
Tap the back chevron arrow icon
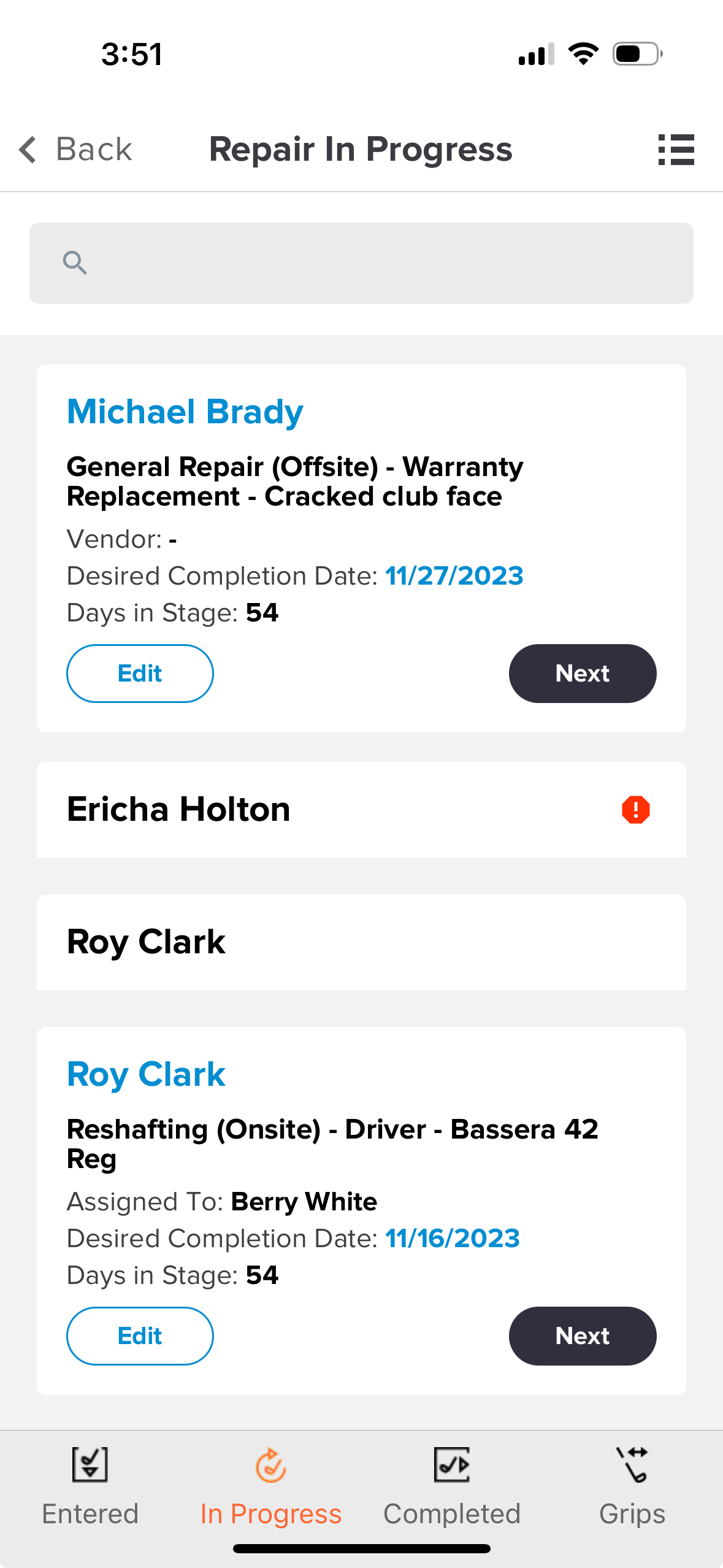(28, 150)
